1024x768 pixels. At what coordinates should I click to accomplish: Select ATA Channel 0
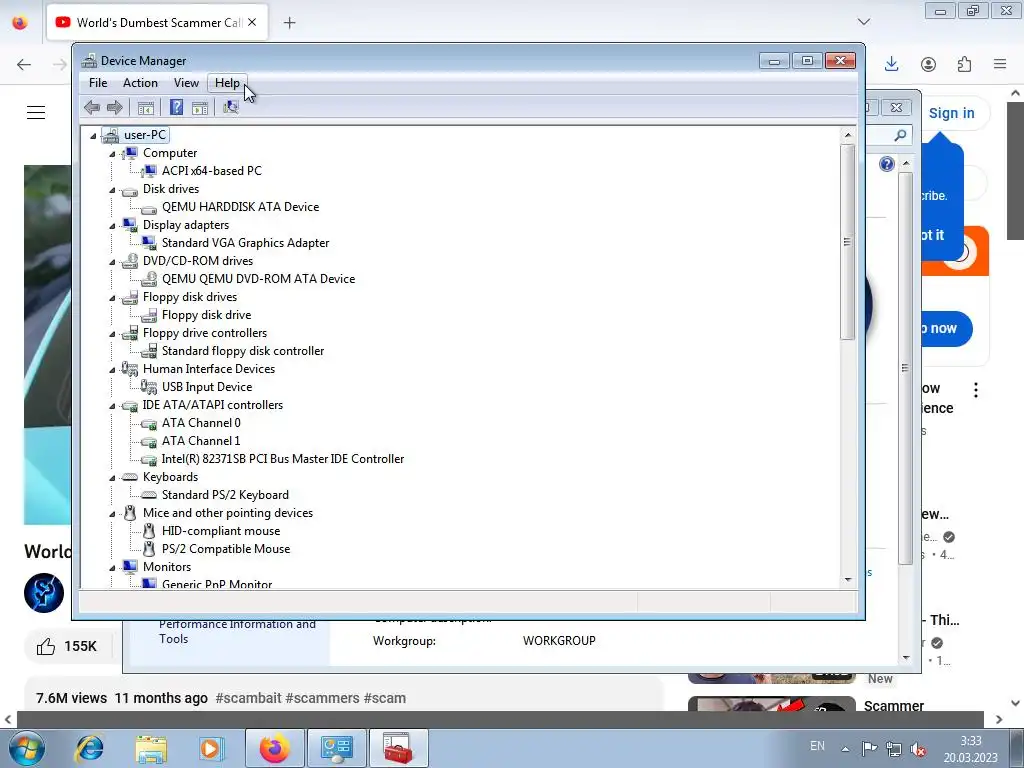pos(201,423)
